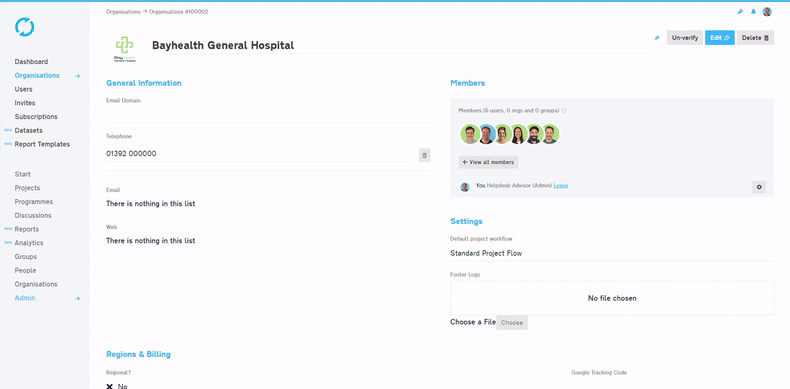790x389 pixels.
Task: Click the Bayhealth General Hospital title
Action: (x=223, y=45)
